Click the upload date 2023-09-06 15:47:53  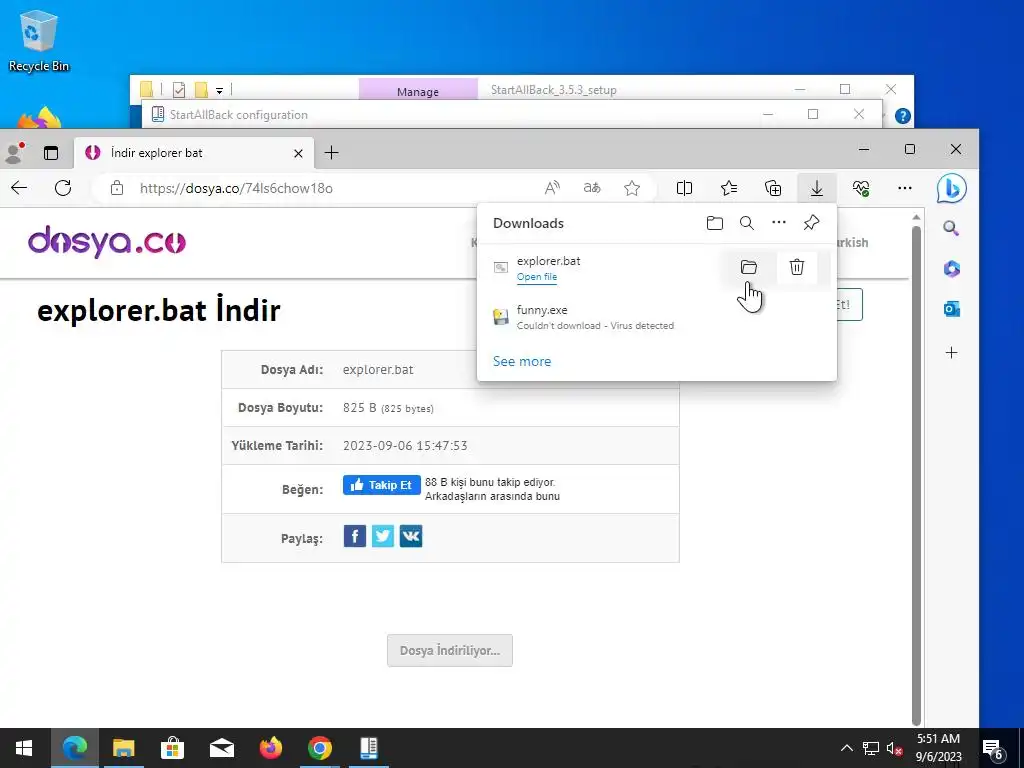tap(405, 446)
